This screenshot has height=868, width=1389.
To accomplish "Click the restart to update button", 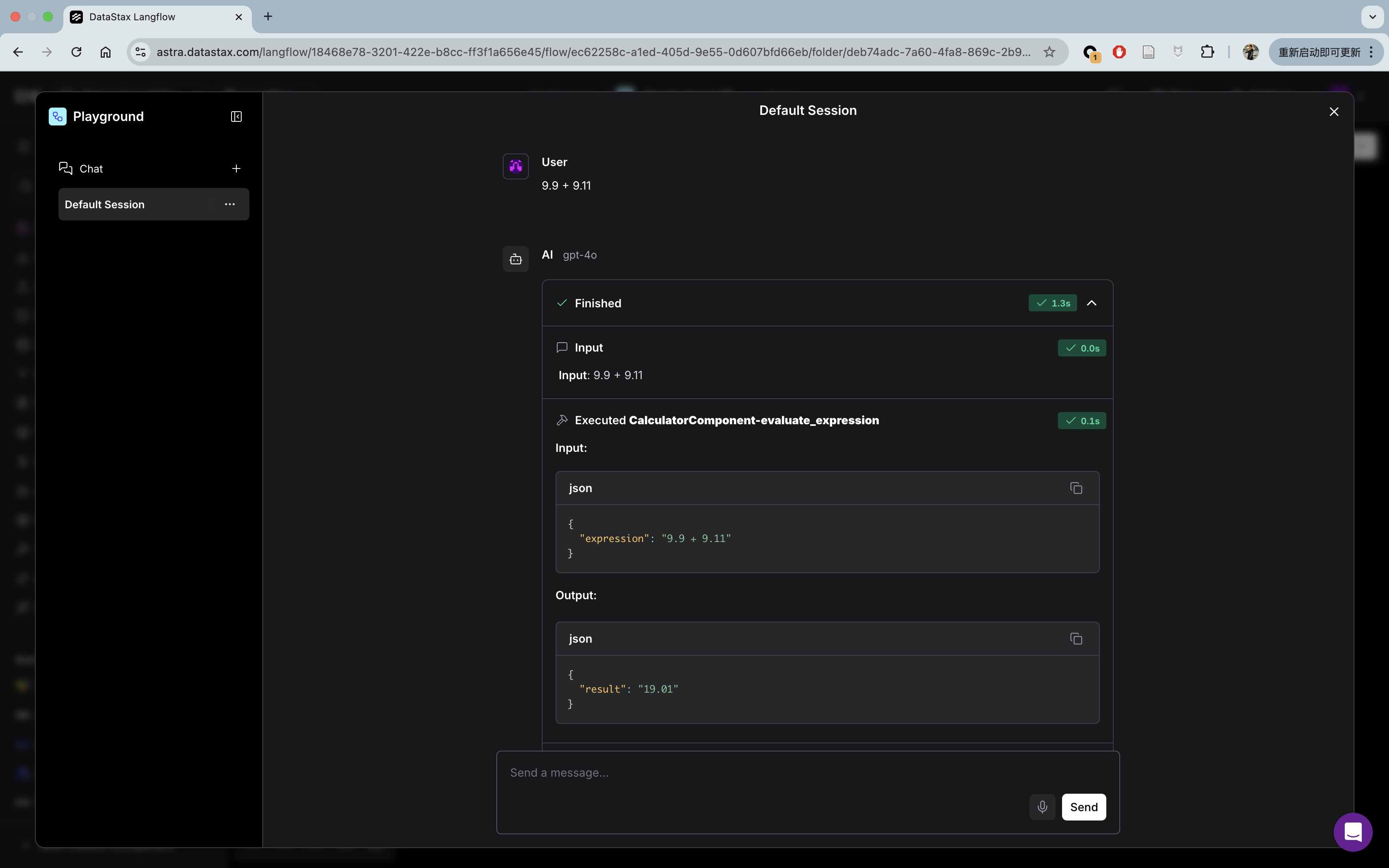I will pyautogui.click(x=1319, y=52).
